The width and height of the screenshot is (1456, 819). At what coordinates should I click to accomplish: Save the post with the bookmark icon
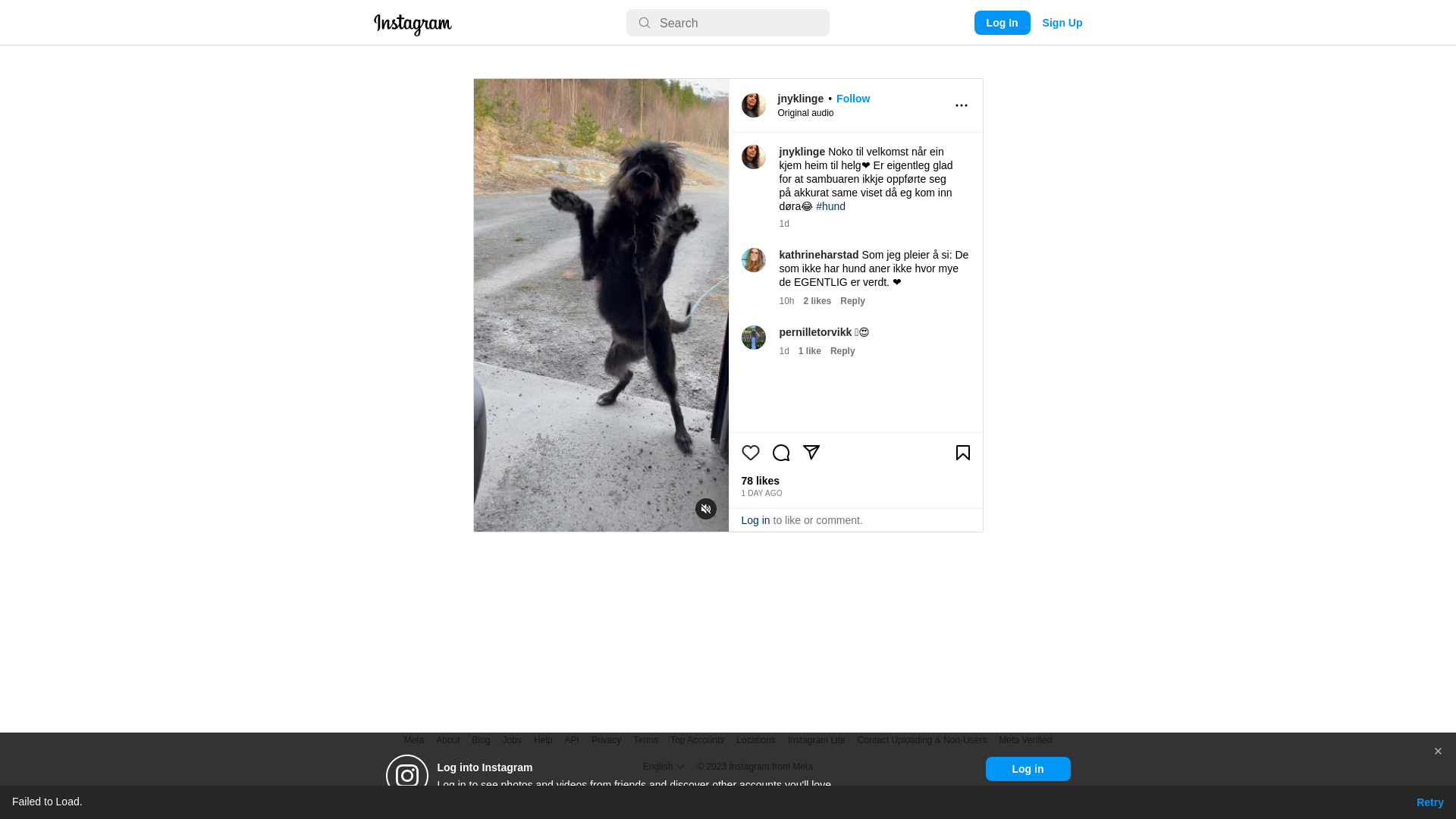(x=962, y=453)
